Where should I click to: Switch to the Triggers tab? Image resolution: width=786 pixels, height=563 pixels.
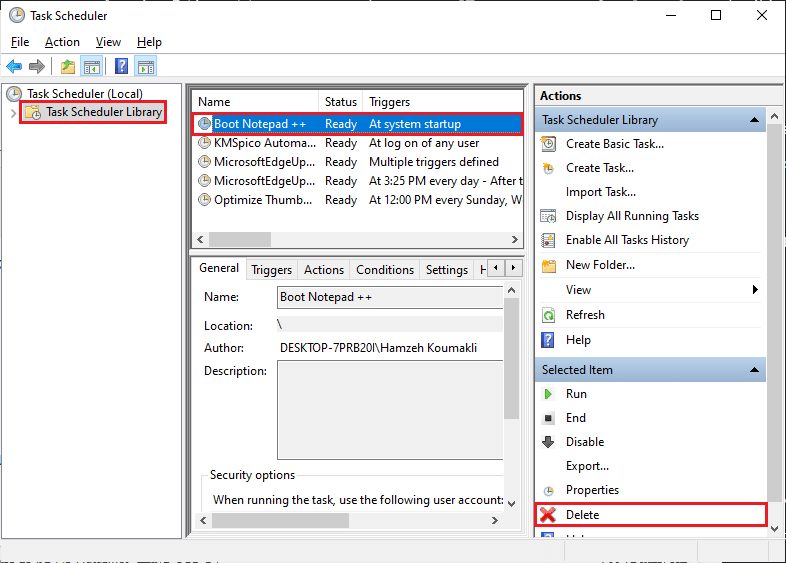271,270
